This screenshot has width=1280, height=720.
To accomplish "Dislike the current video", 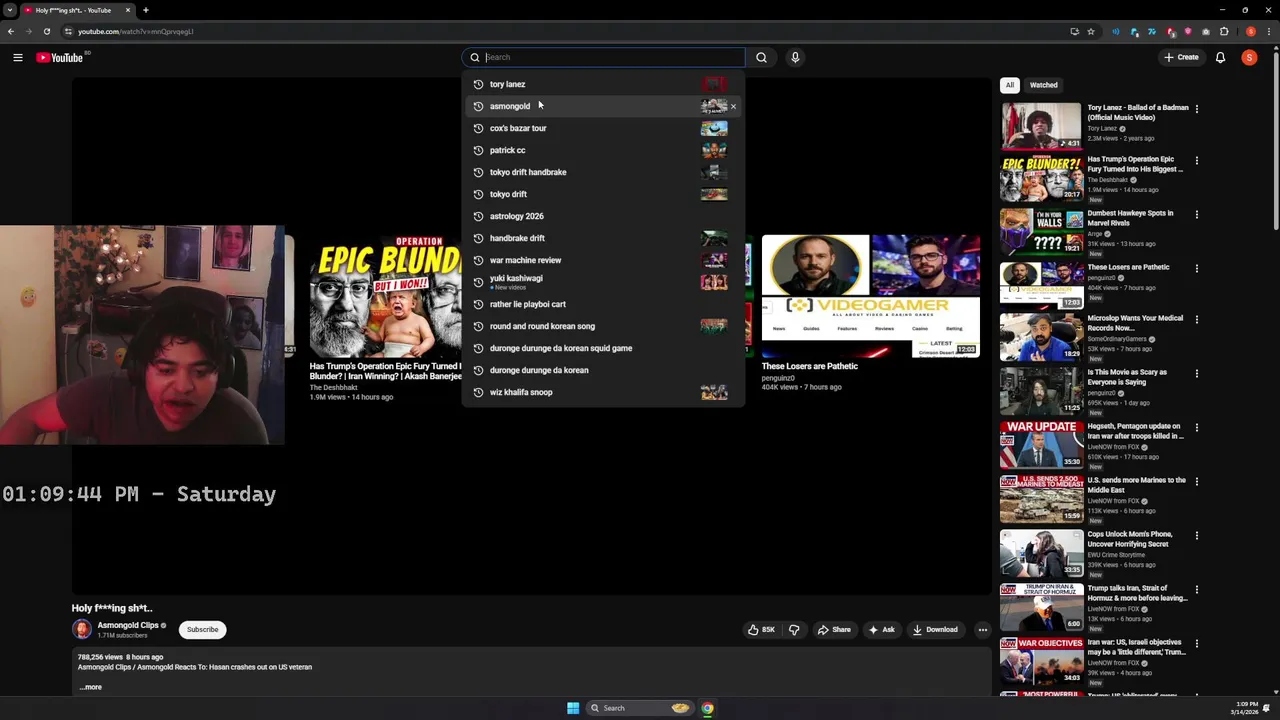I will tap(794, 630).
